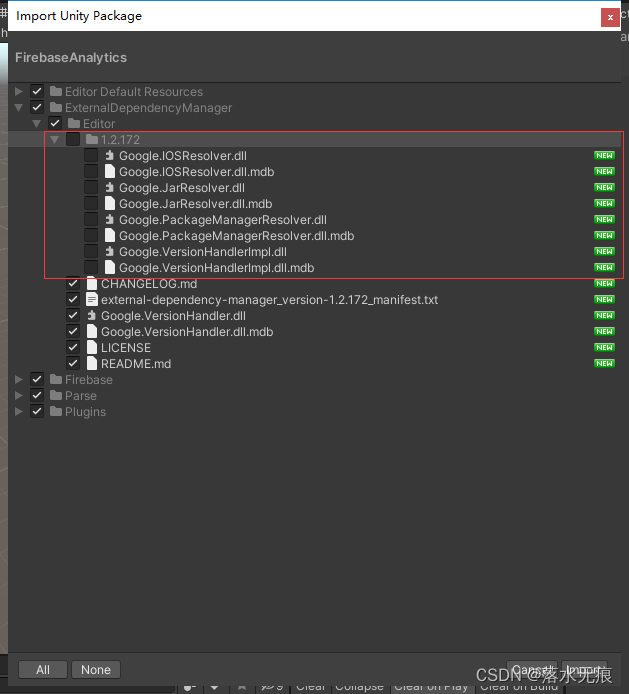The height and width of the screenshot is (694, 629).
Task: Uncheck the CHANGELOG.md checkbox
Action: pyautogui.click(x=73, y=283)
